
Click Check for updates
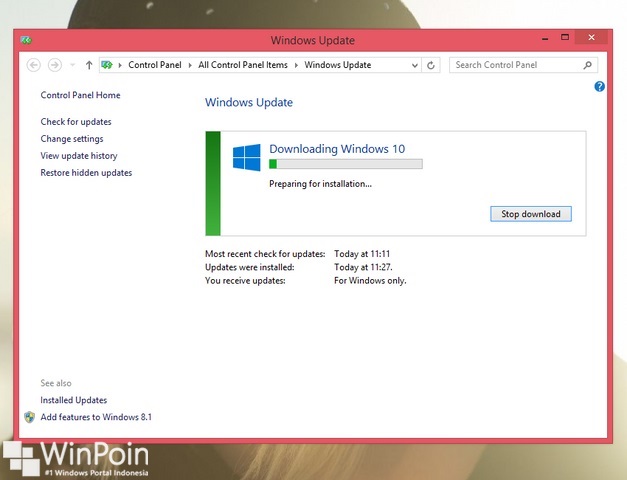coord(76,122)
